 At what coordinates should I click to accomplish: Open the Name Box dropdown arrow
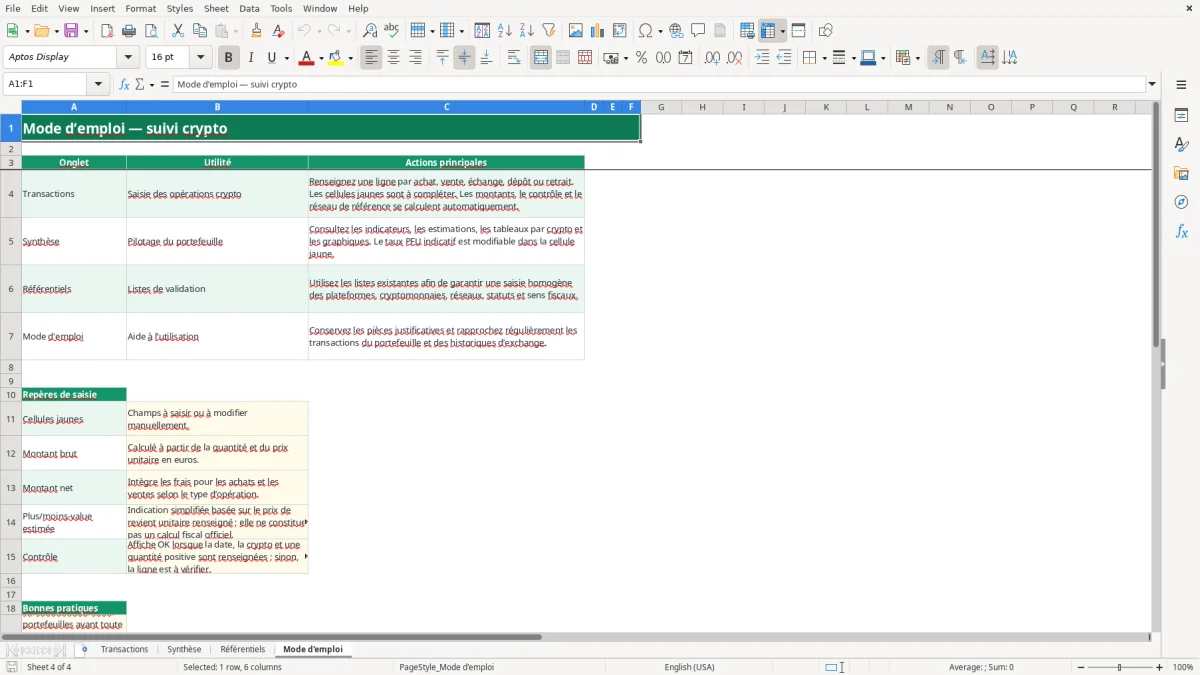[98, 84]
